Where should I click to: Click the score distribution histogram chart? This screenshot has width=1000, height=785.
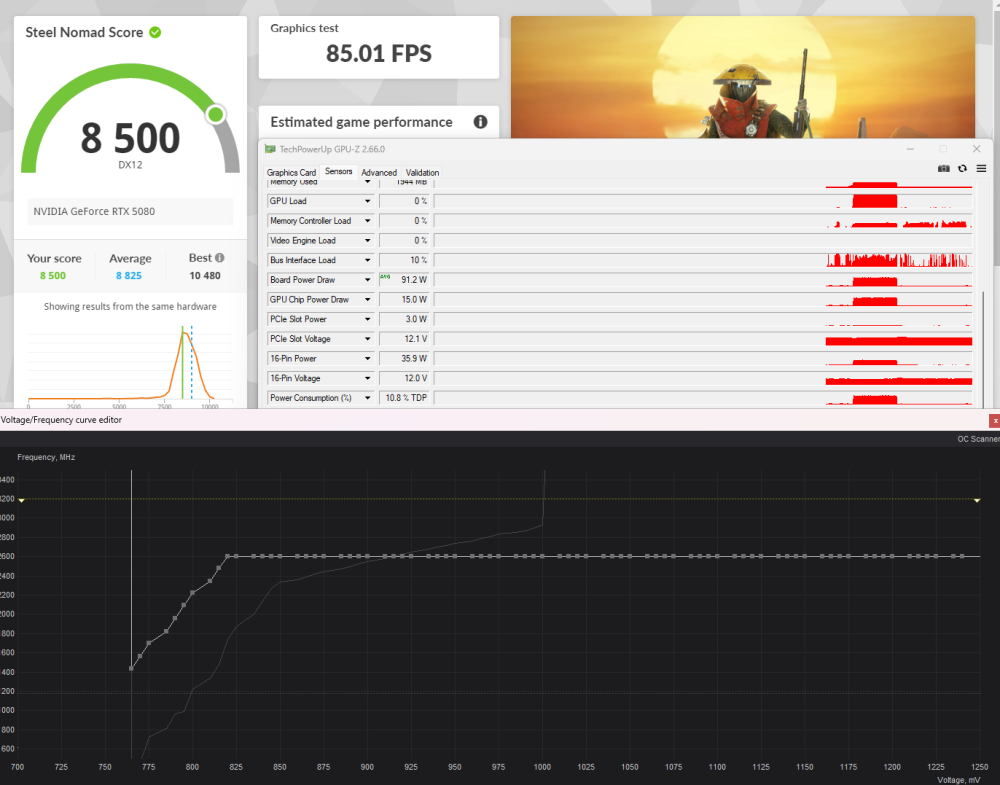point(130,365)
